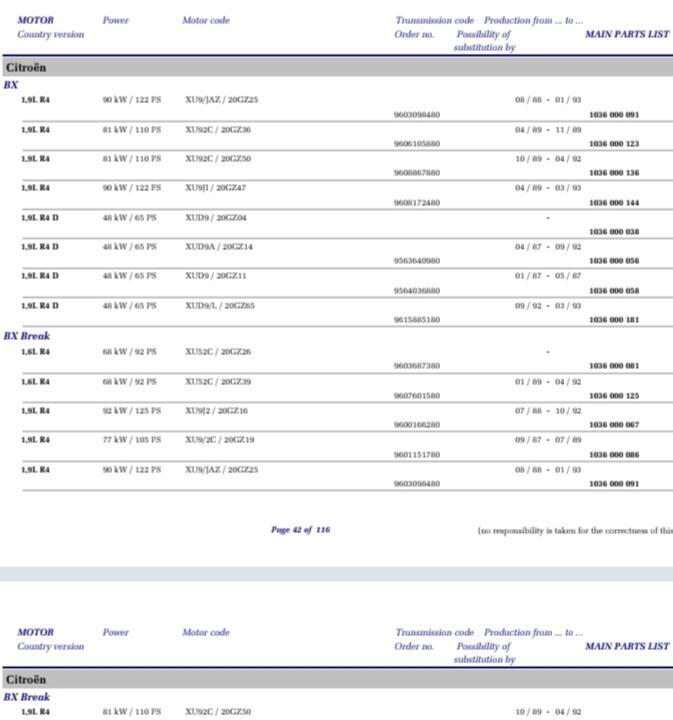
Task: Select production range 04/89 - 11/89
Action: click(548, 129)
